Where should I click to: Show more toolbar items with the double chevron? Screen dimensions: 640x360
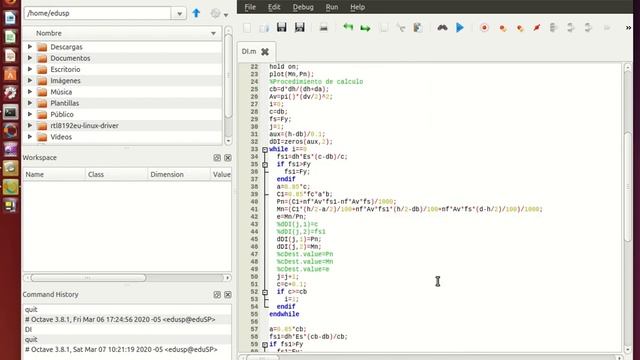[628, 28]
